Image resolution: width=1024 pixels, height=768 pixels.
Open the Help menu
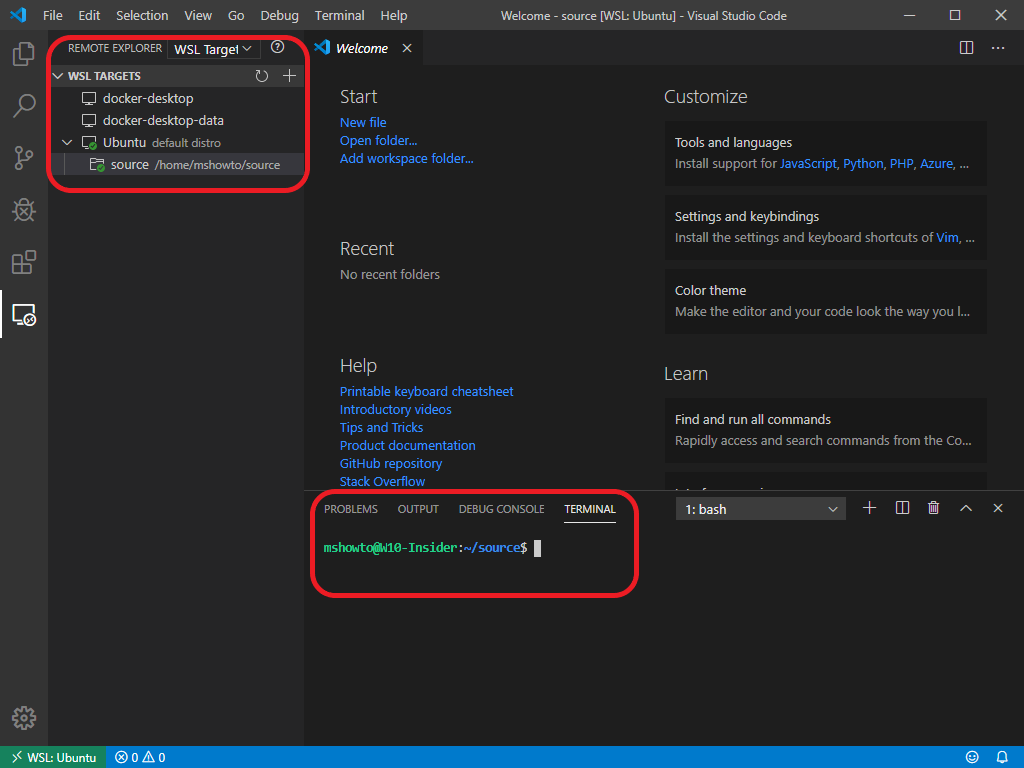coord(394,15)
